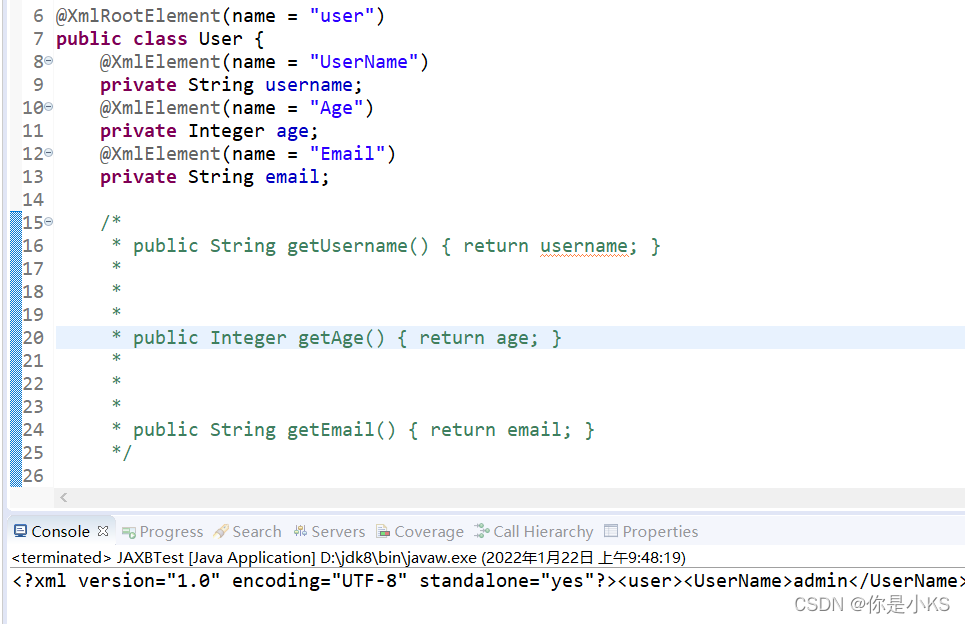
Task: Click the Servers tab icon
Action: 300,530
